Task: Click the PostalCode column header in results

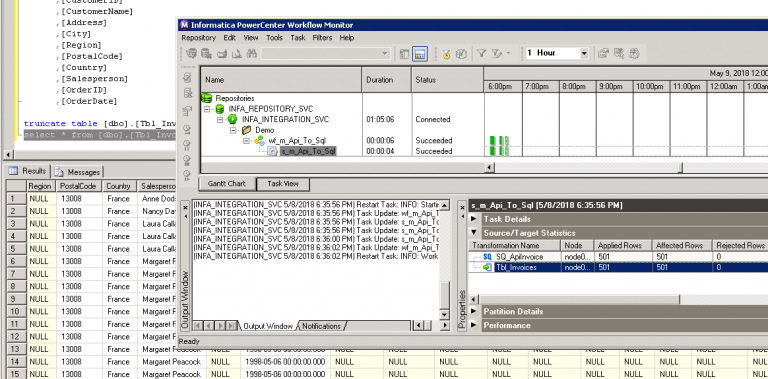Action: tap(79, 186)
